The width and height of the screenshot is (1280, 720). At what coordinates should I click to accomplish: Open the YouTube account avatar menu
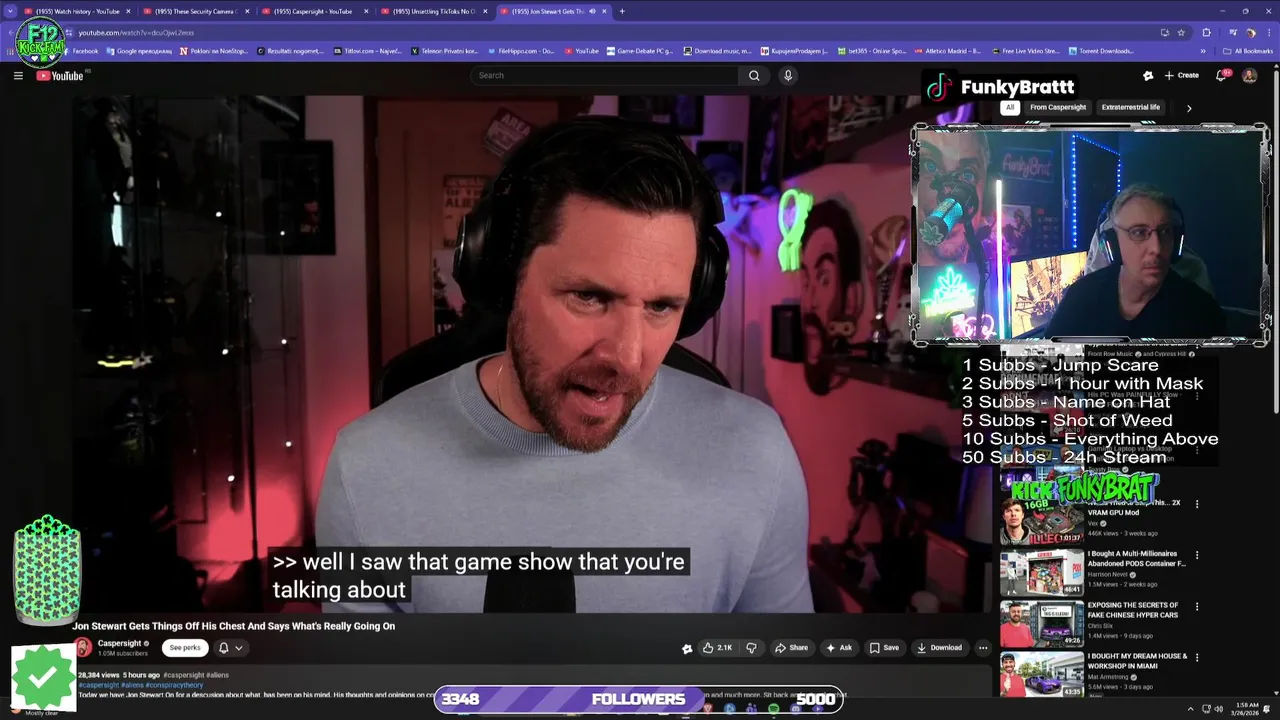pyautogui.click(x=1249, y=75)
